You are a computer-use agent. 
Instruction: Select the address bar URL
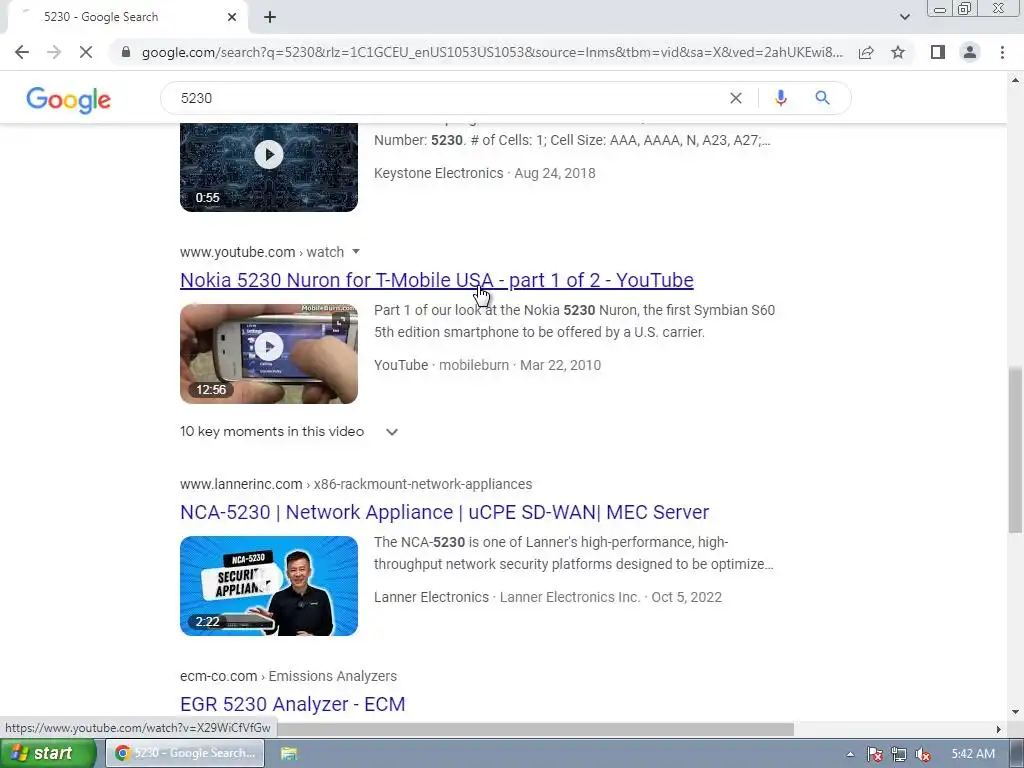(x=492, y=52)
